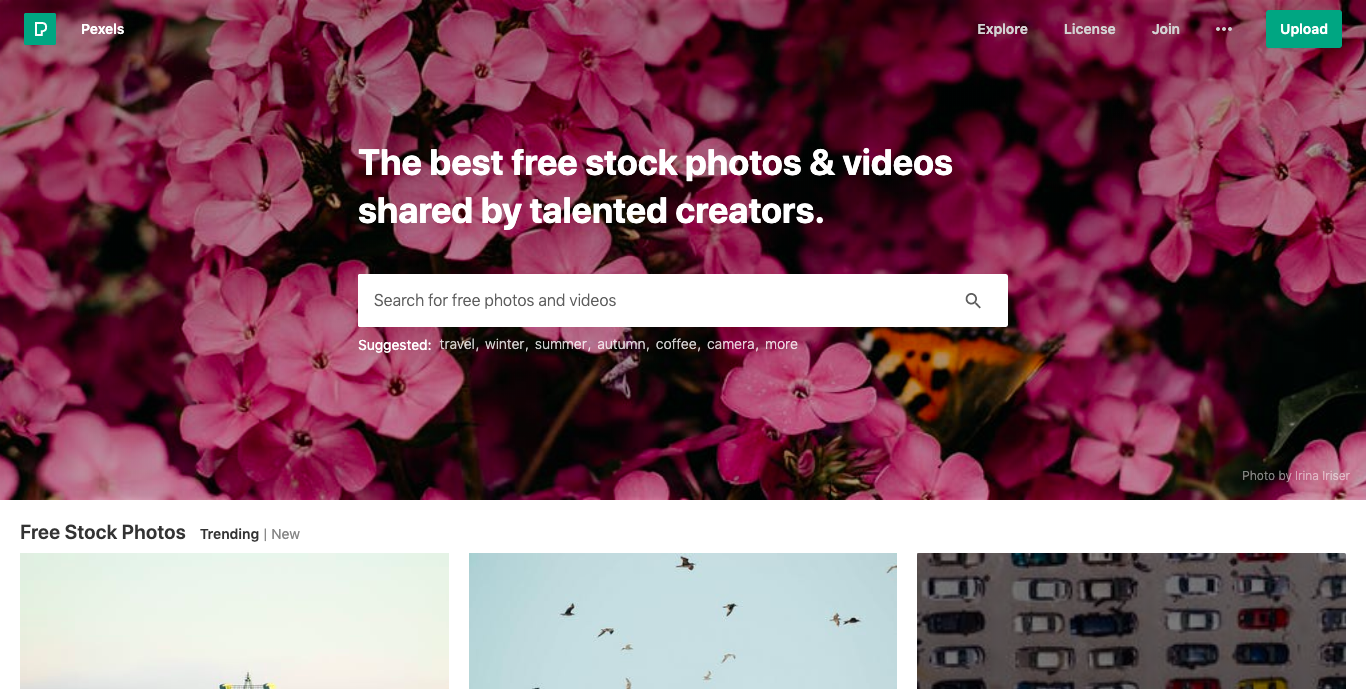Switch to the Trending tab
Screen dimensions: 1366x689
click(x=229, y=534)
